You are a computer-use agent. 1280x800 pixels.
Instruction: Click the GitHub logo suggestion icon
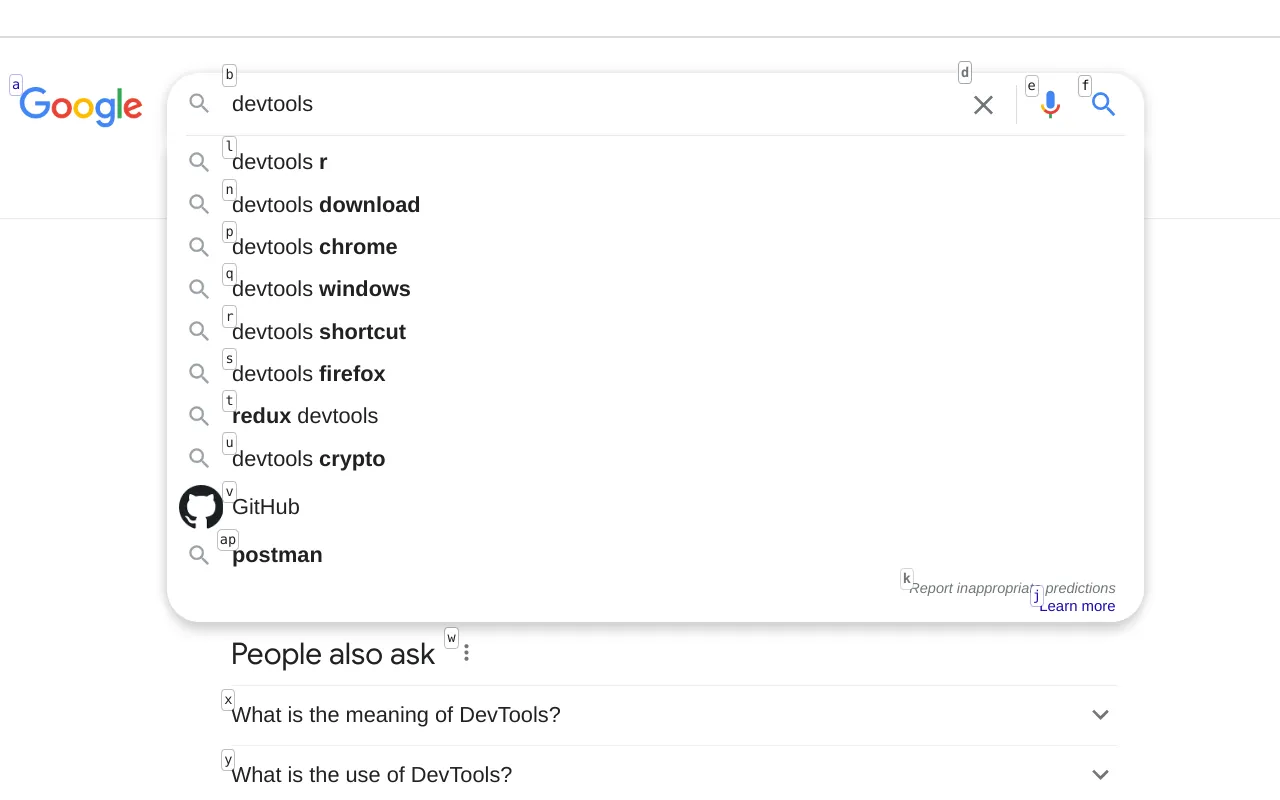(200, 507)
